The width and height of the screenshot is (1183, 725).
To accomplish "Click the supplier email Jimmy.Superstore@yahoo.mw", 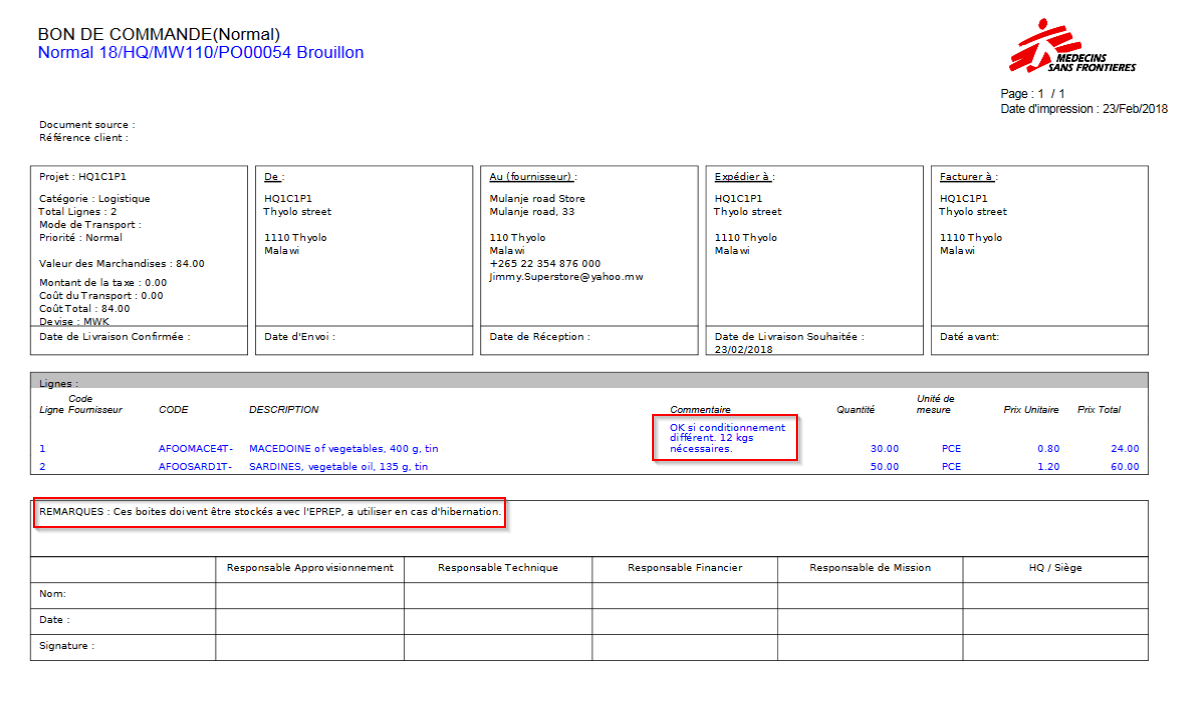I will tap(566, 276).
